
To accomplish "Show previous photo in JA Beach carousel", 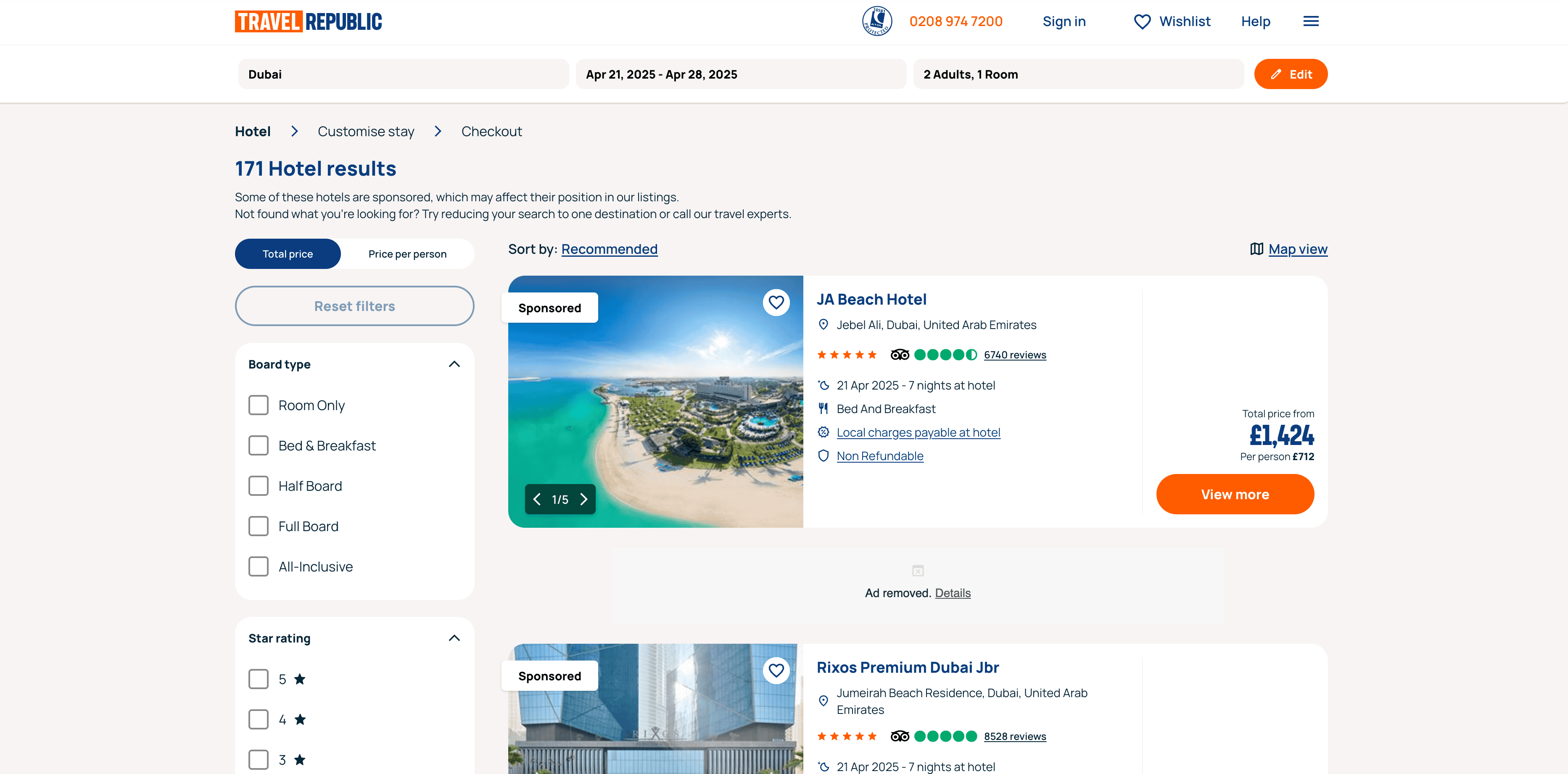I will point(537,500).
